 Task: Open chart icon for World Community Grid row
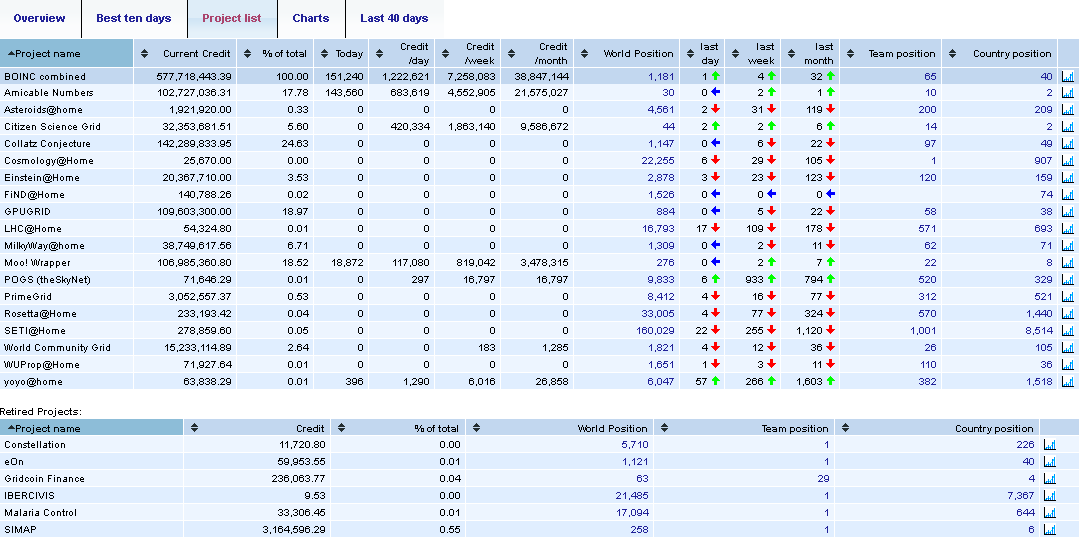(x=1067, y=347)
